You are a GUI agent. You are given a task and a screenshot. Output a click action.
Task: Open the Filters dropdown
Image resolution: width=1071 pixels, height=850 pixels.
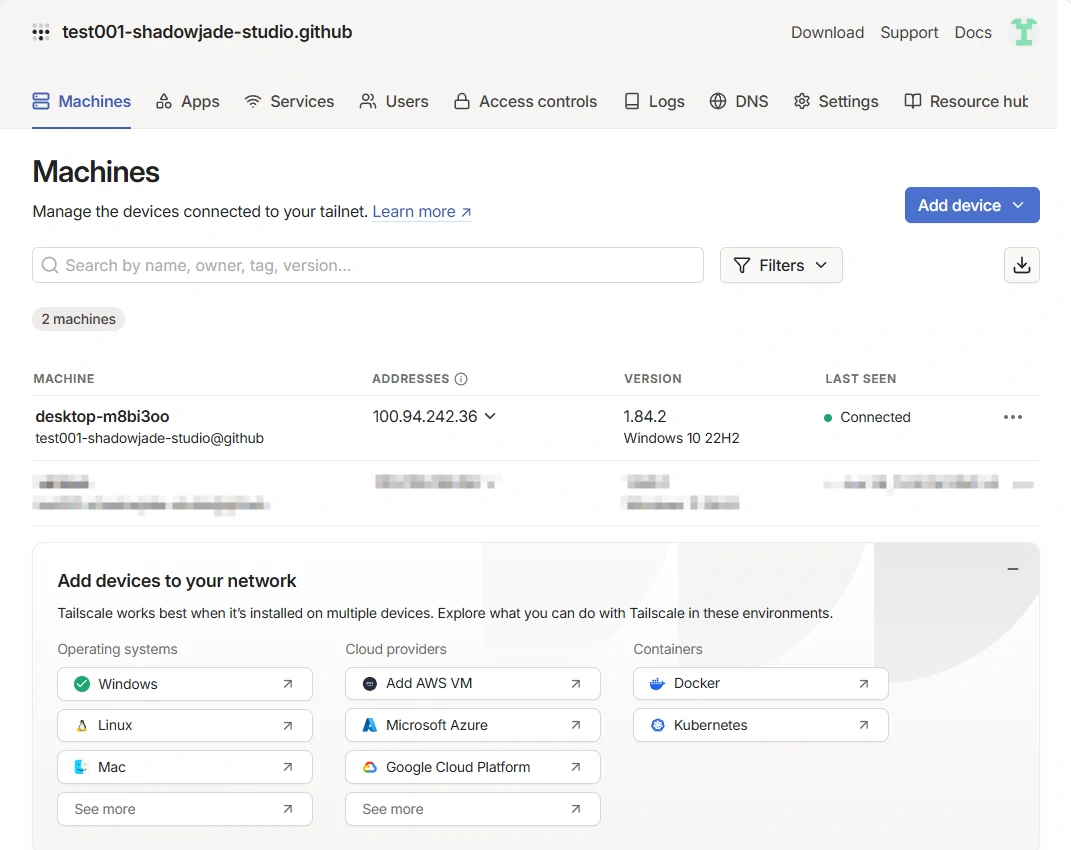(x=780, y=265)
